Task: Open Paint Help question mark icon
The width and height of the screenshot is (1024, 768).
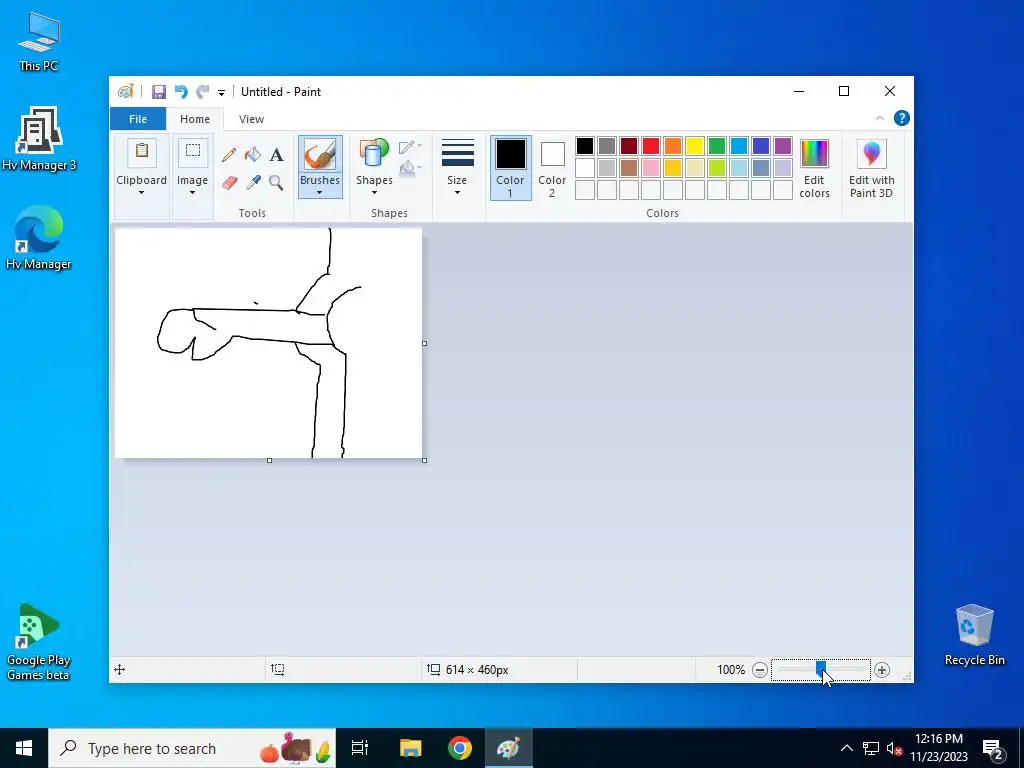Action: coord(902,118)
